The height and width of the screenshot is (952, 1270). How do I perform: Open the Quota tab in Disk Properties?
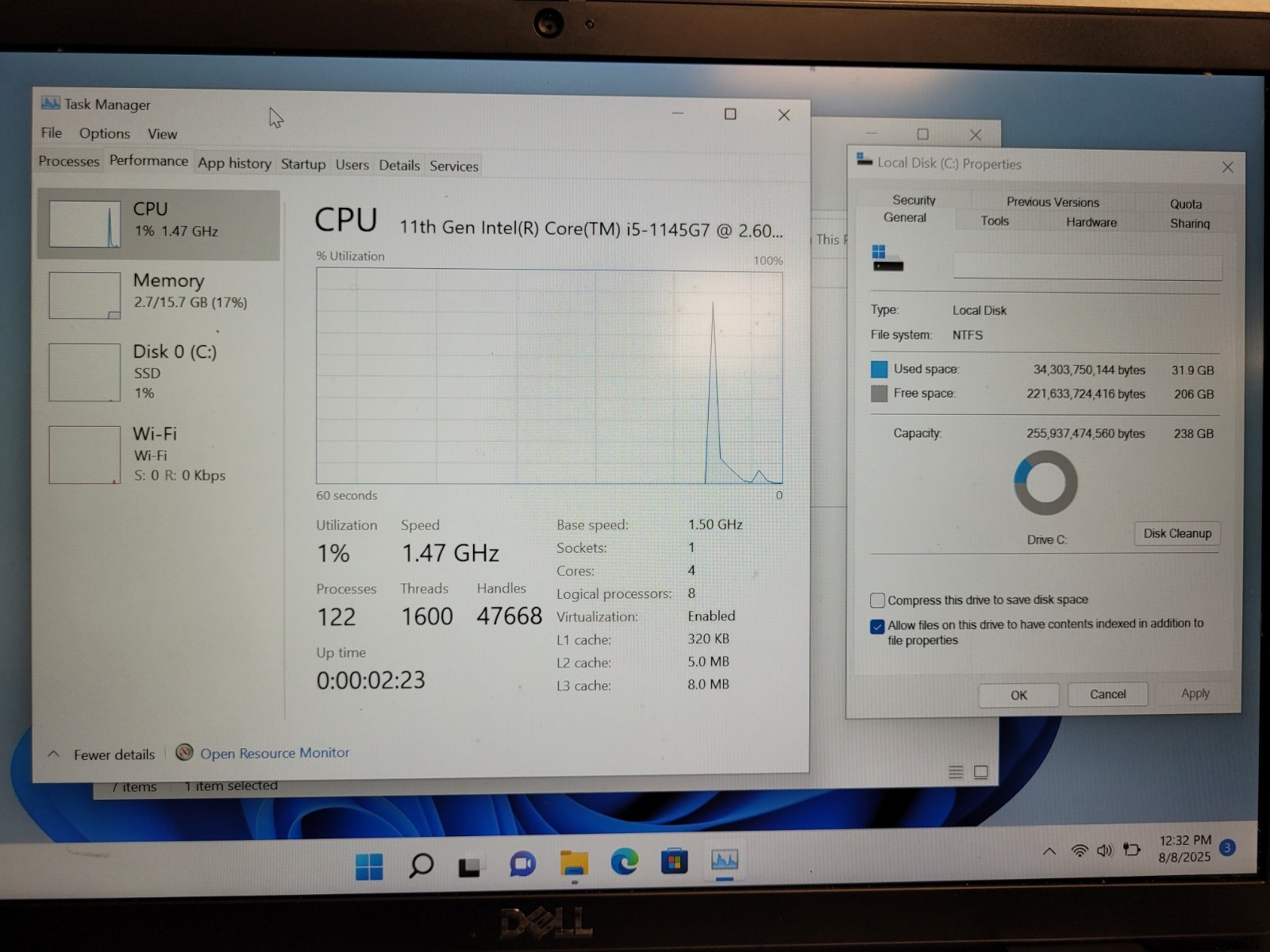coord(1186,204)
